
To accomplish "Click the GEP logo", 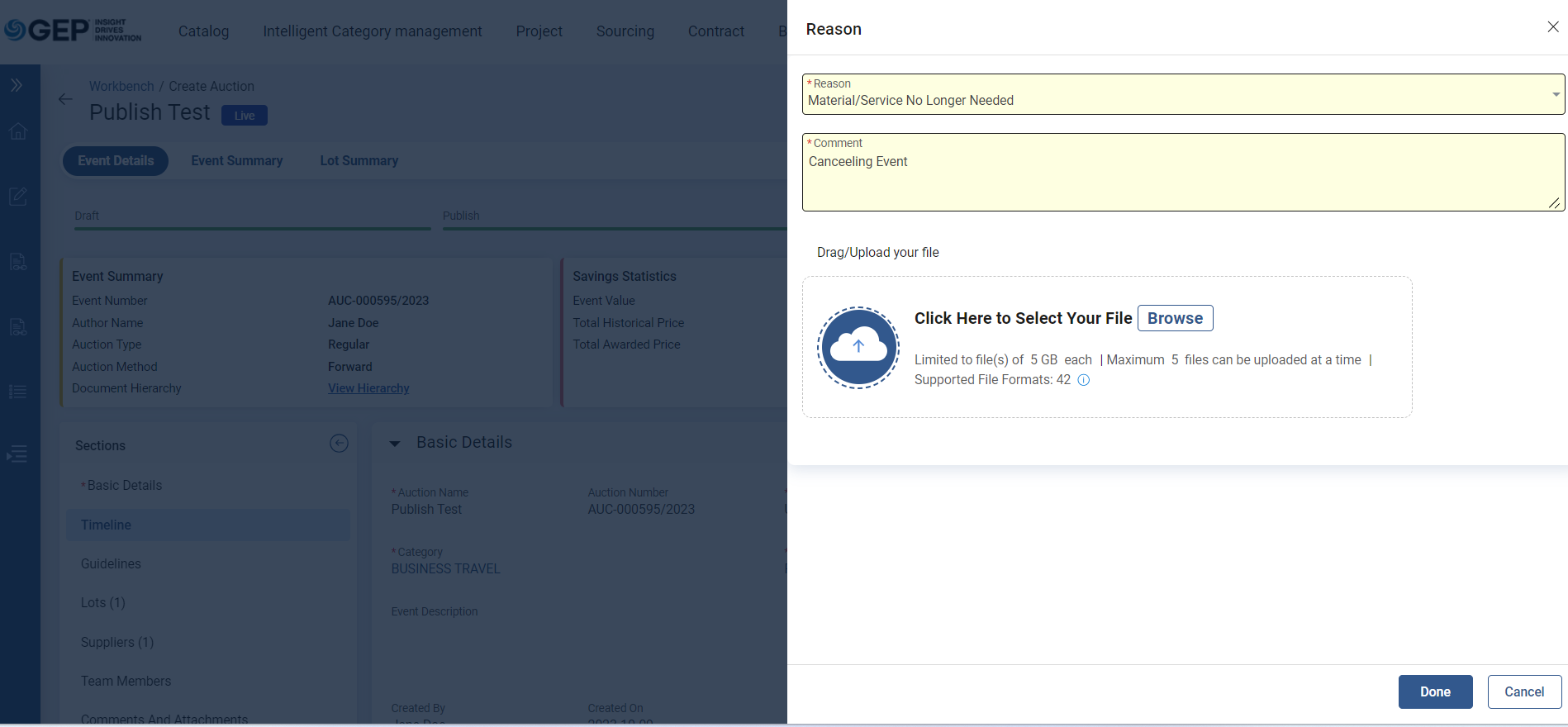I will [x=73, y=31].
